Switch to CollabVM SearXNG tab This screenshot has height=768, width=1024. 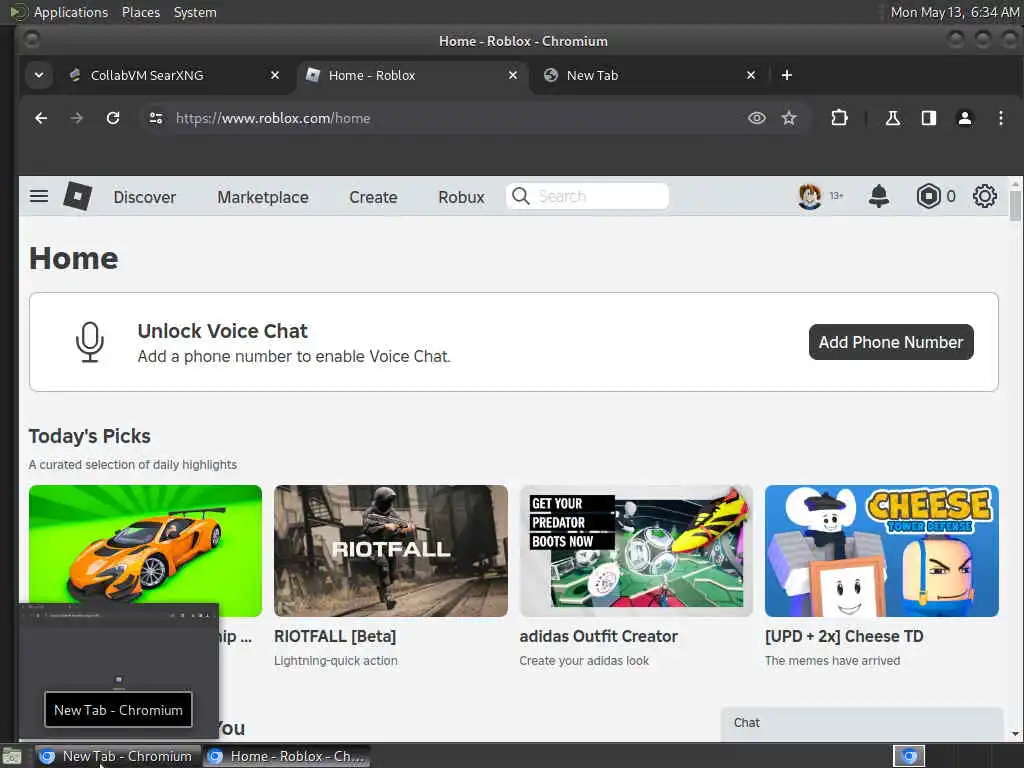click(147, 75)
